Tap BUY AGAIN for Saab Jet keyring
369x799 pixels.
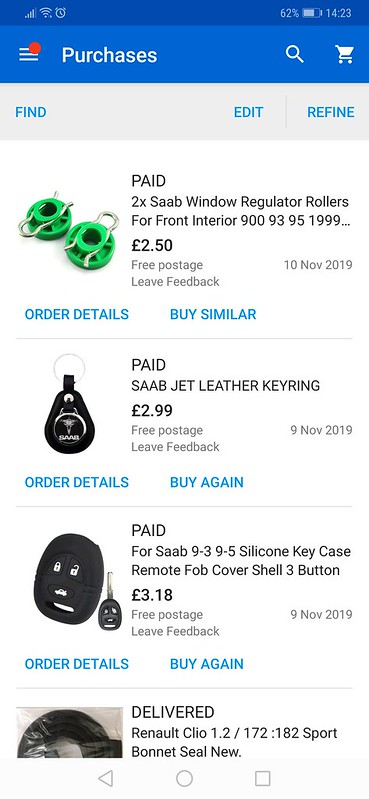(207, 482)
